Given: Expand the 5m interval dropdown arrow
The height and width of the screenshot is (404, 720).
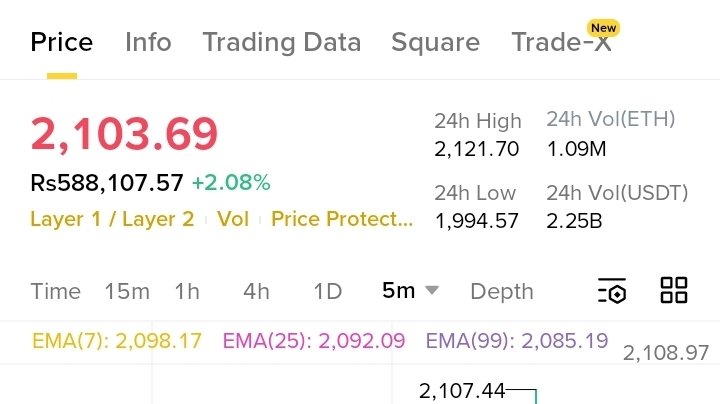Looking at the screenshot, I should (432, 291).
